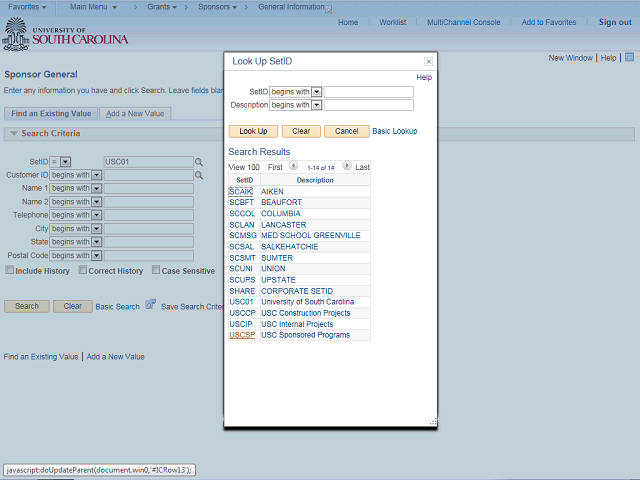Open SetID operator dropdown in dialog
The height and width of the screenshot is (480, 640).
tap(316, 92)
